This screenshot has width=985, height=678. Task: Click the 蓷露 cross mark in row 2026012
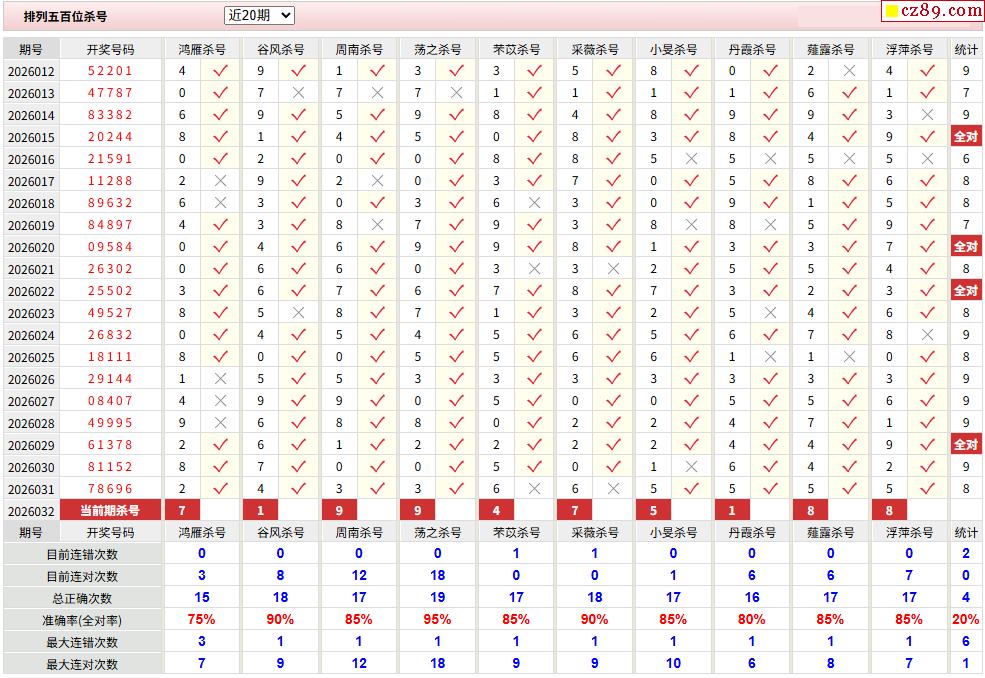(x=849, y=71)
